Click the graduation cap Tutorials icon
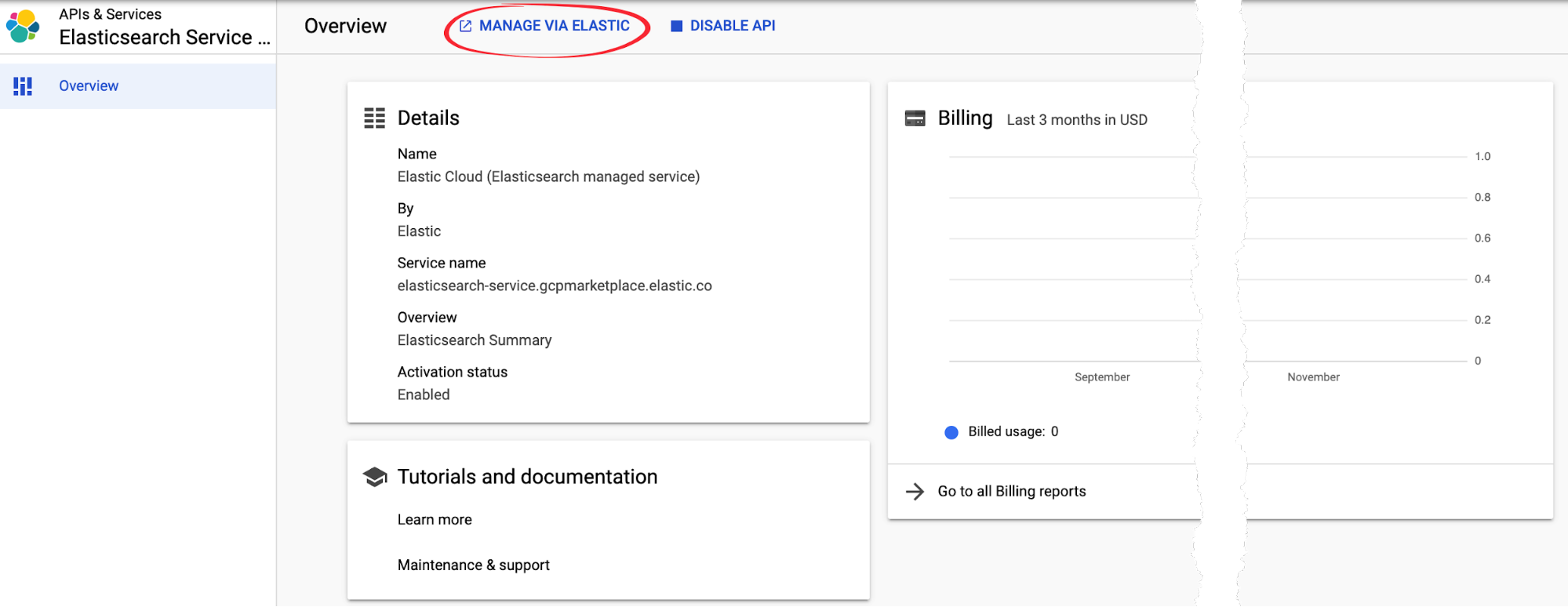The width and height of the screenshot is (1568, 607). coord(375,477)
